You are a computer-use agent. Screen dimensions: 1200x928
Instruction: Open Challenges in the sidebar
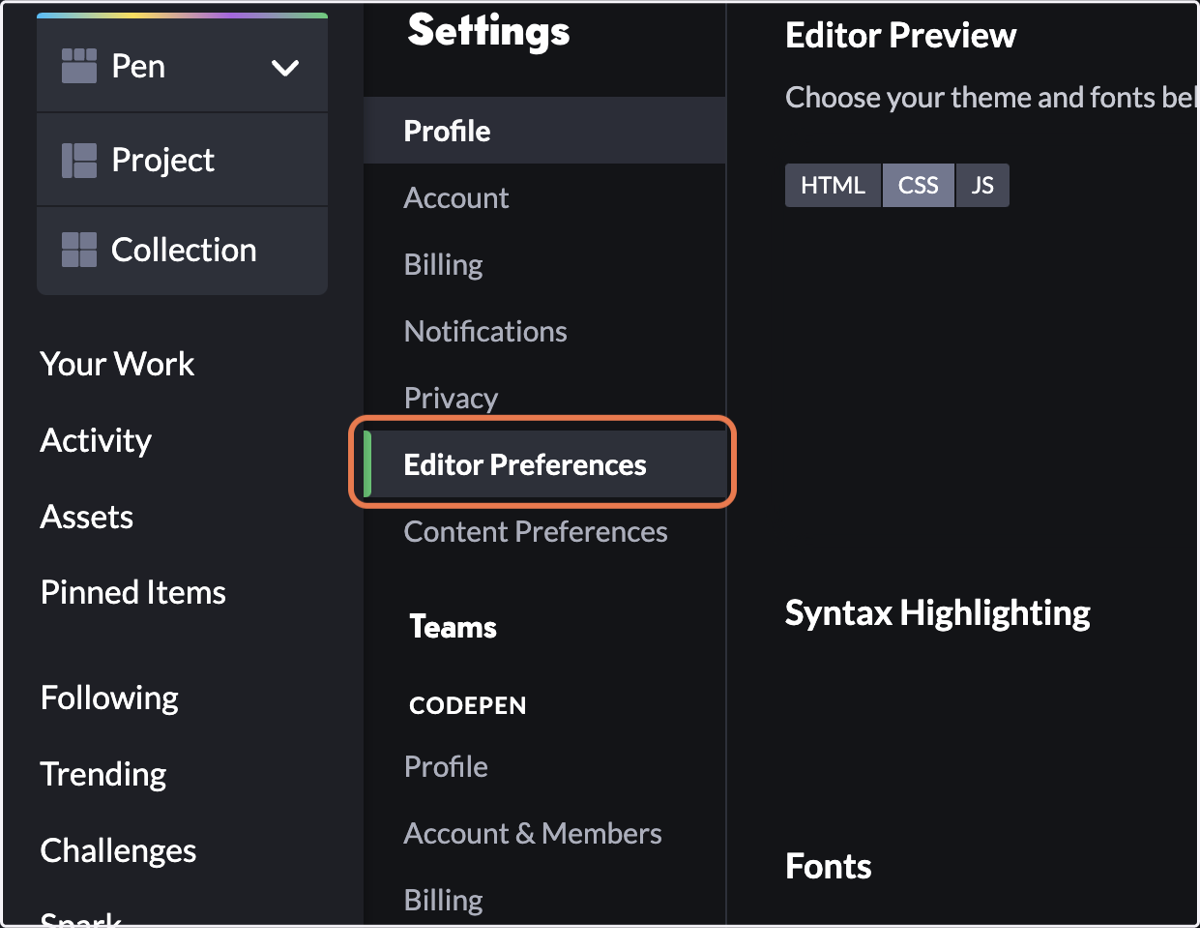pos(118,851)
